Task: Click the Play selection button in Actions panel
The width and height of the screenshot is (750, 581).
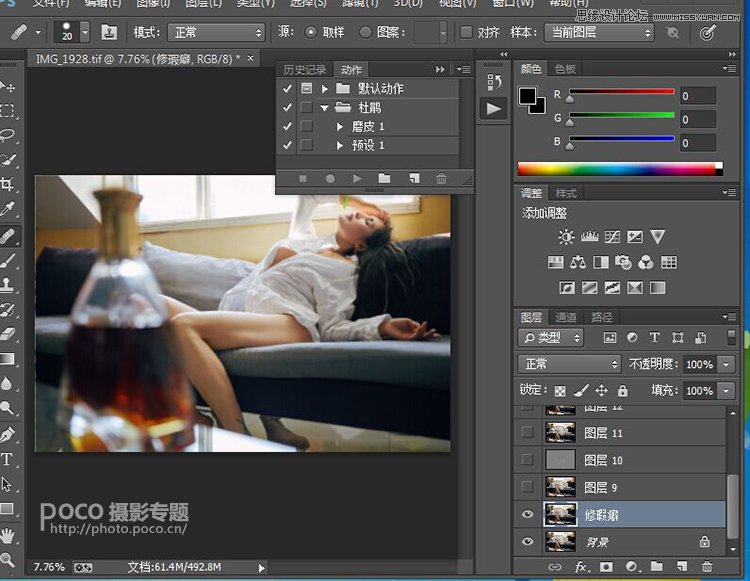Action: pyautogui.click(x=357, y=178)
